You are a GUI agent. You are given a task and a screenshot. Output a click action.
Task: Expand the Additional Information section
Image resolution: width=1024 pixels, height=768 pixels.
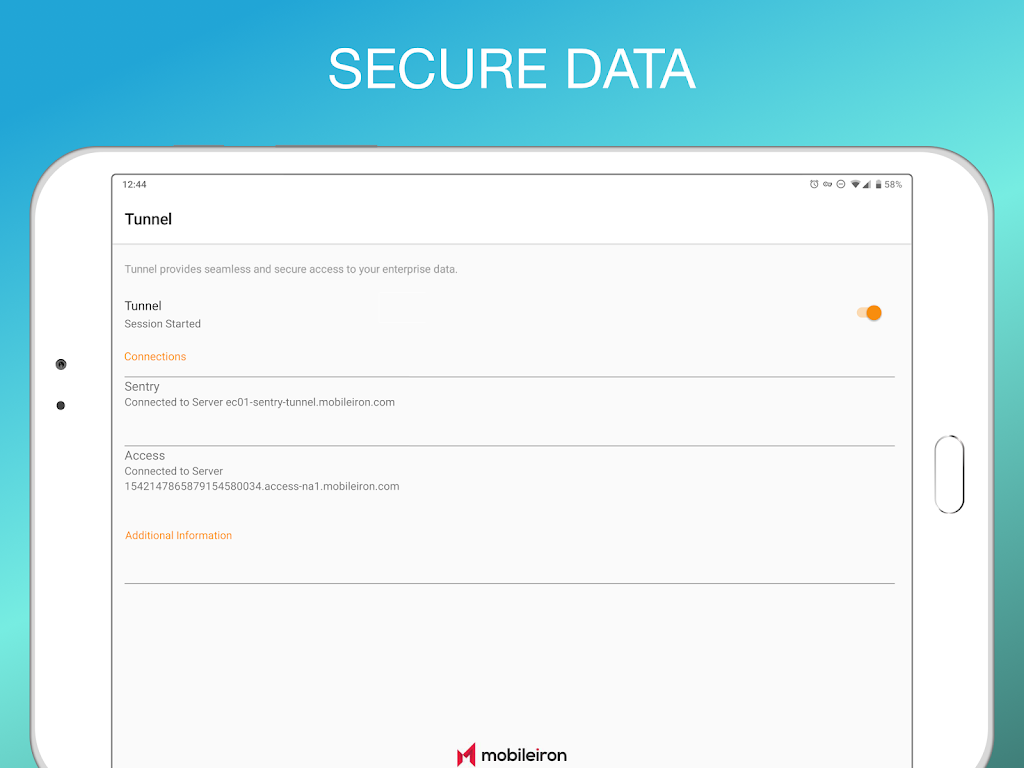(178, 536)
